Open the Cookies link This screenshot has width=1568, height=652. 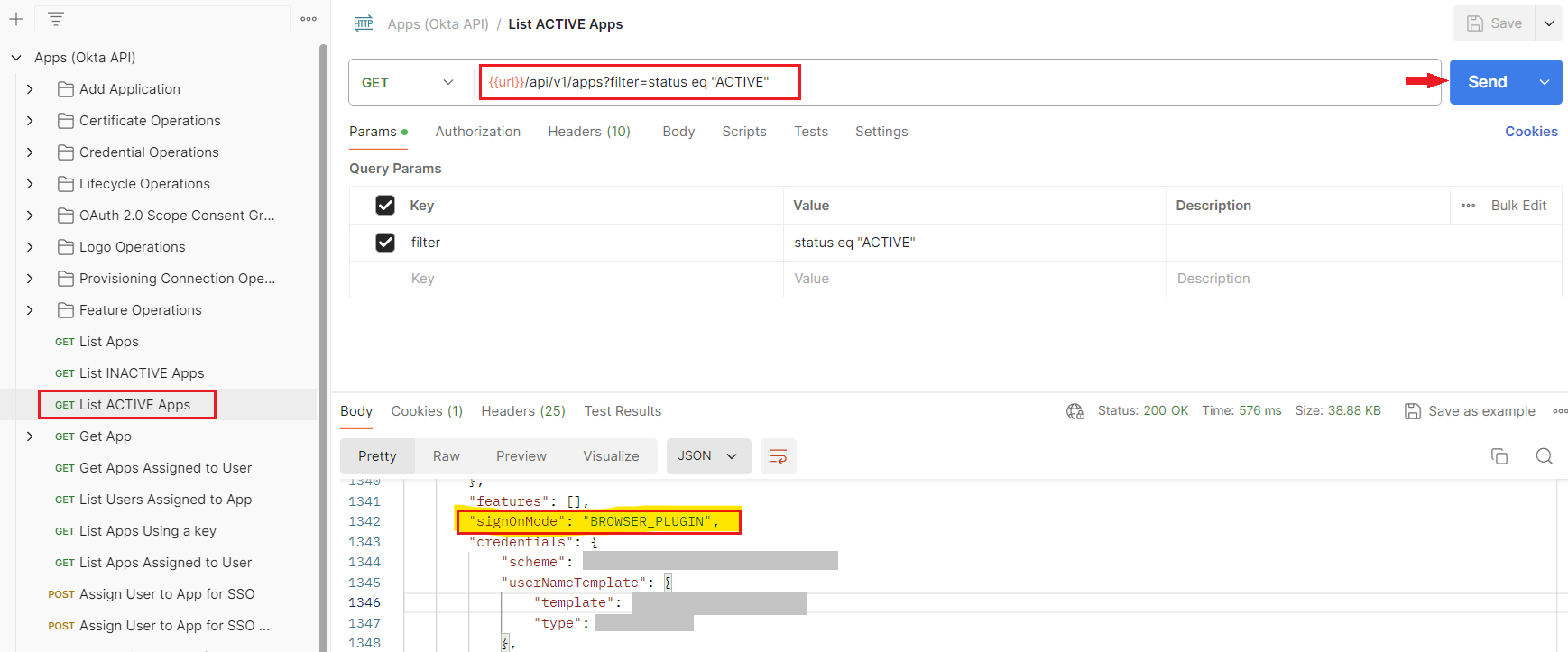1530,132
